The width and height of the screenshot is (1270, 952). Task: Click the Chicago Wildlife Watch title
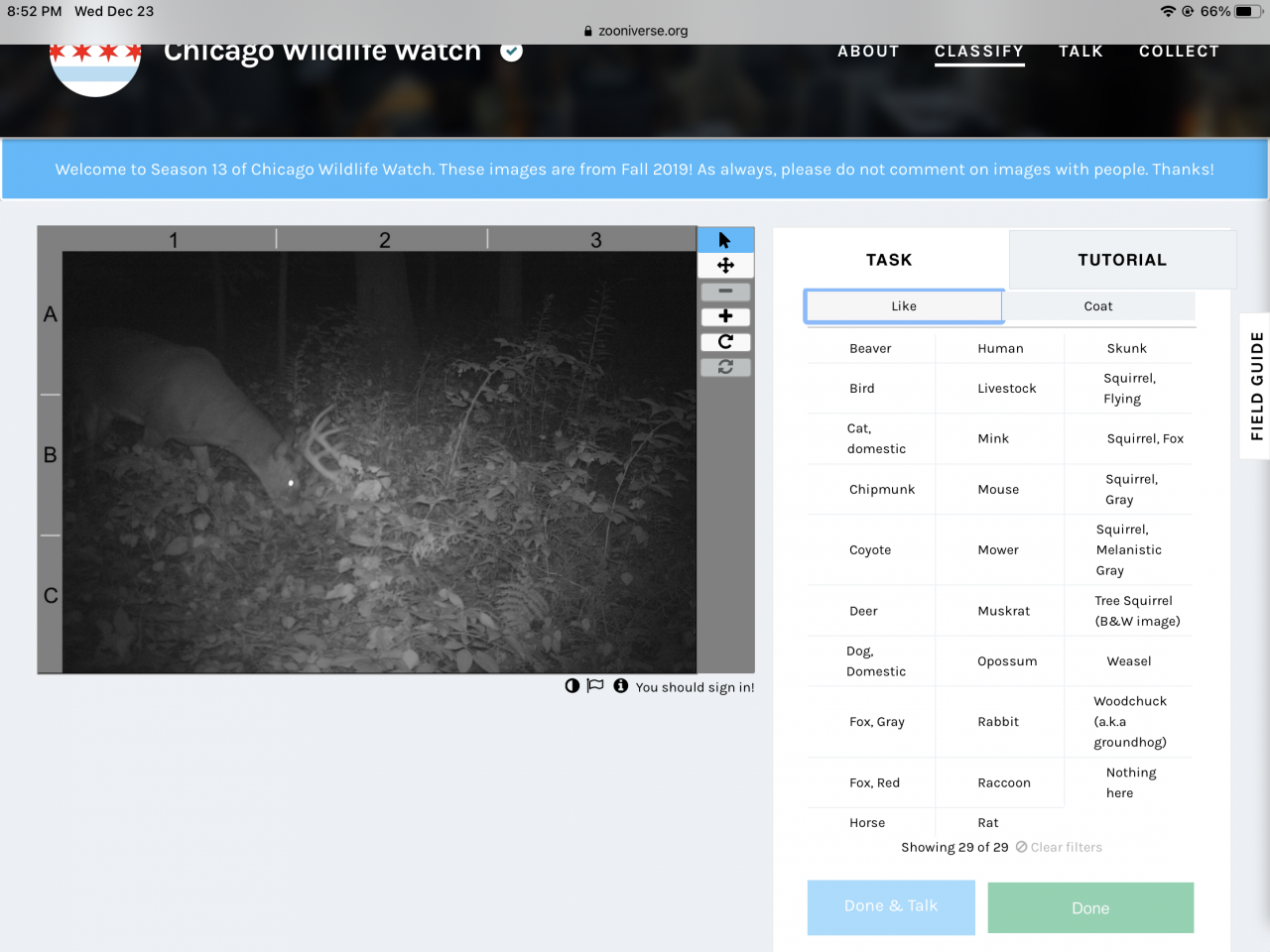[322, 52]
